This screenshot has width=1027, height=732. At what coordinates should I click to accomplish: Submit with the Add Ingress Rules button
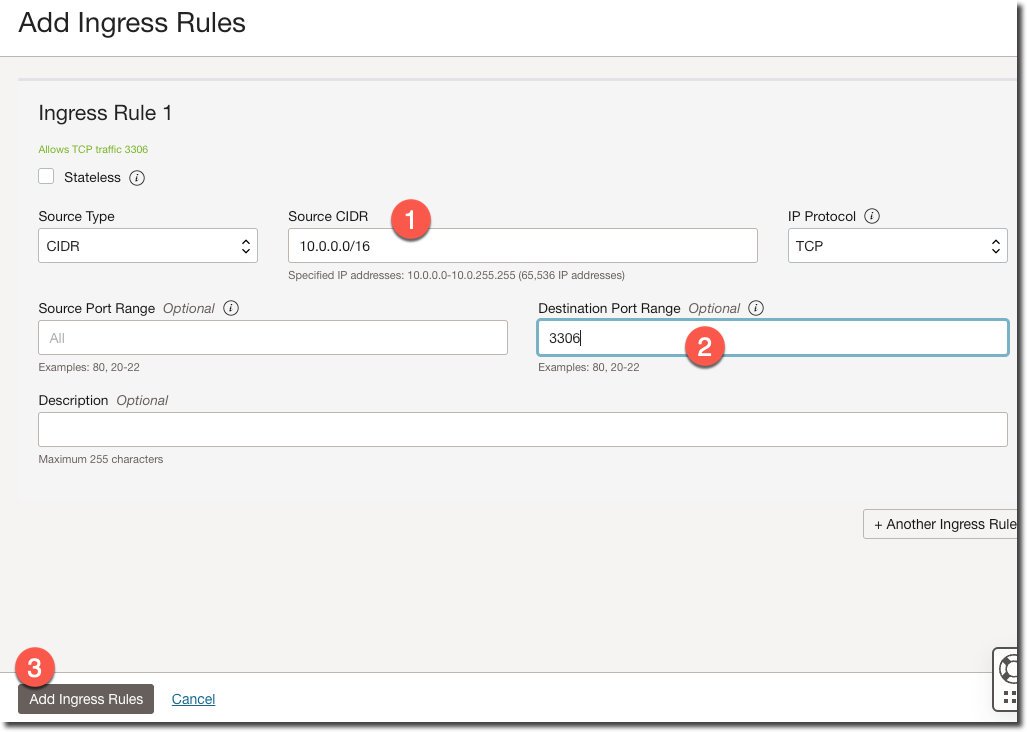(x=86, y=699)
